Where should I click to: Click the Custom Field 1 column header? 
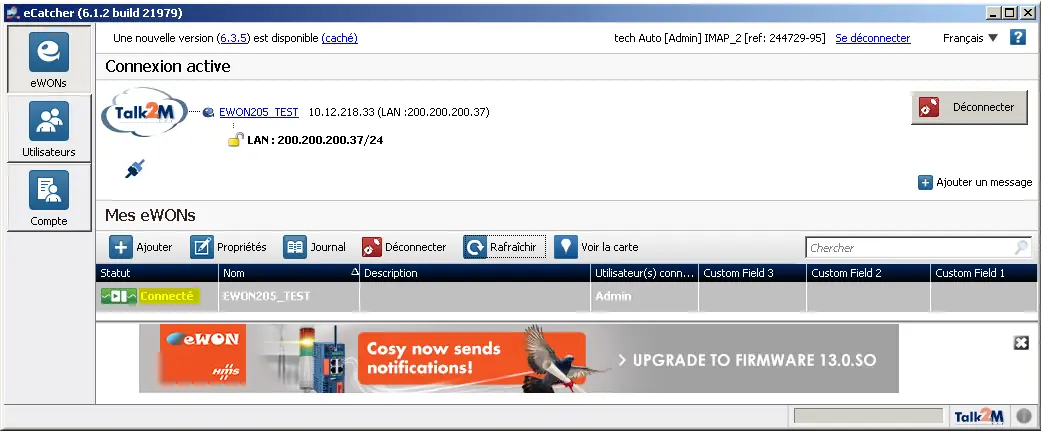(x=983, y=273)
